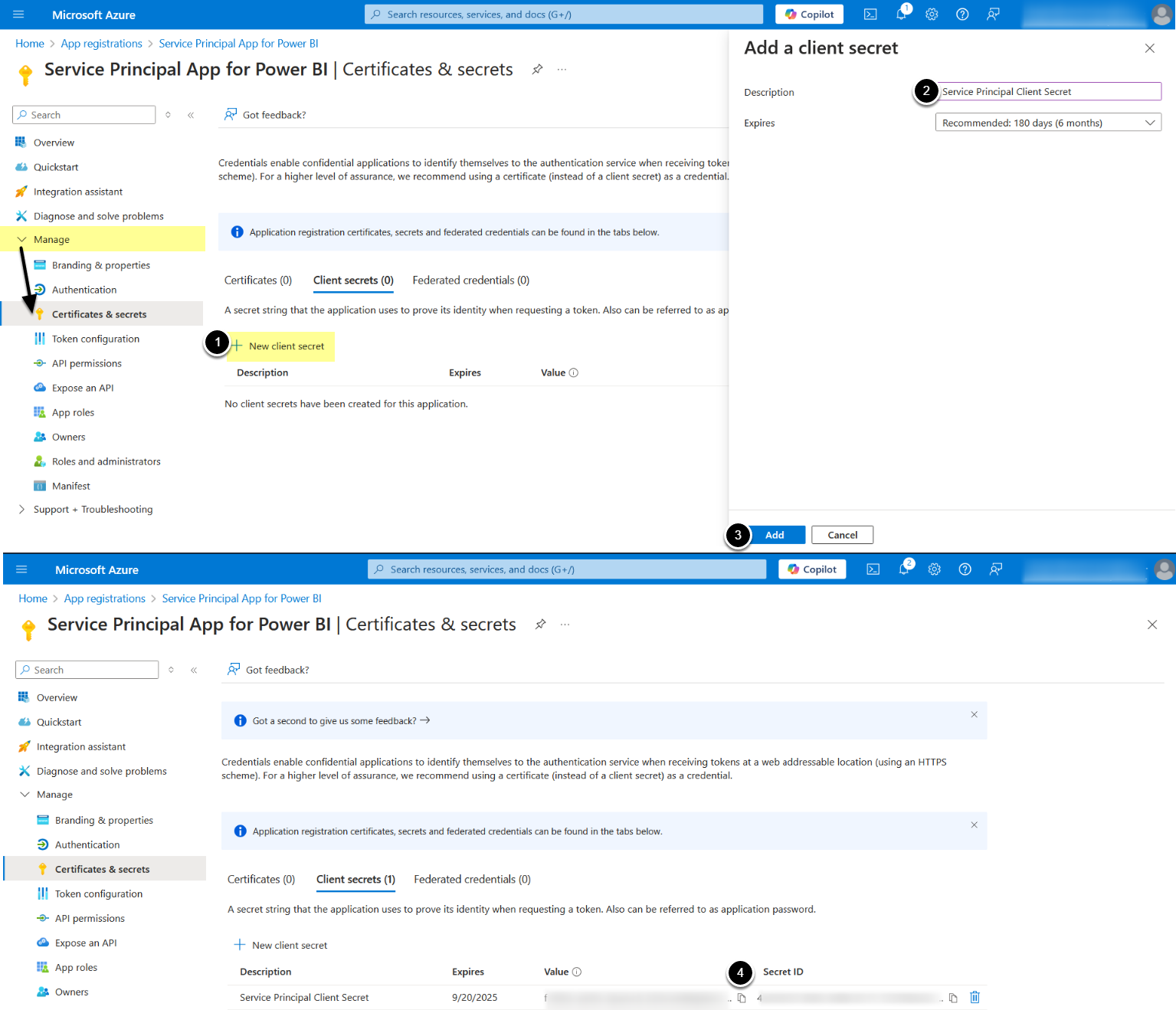Open the help icon in the lower screenshot header
The width and height of the screenshot is (1176, 1010).
(x=965, y=569)
